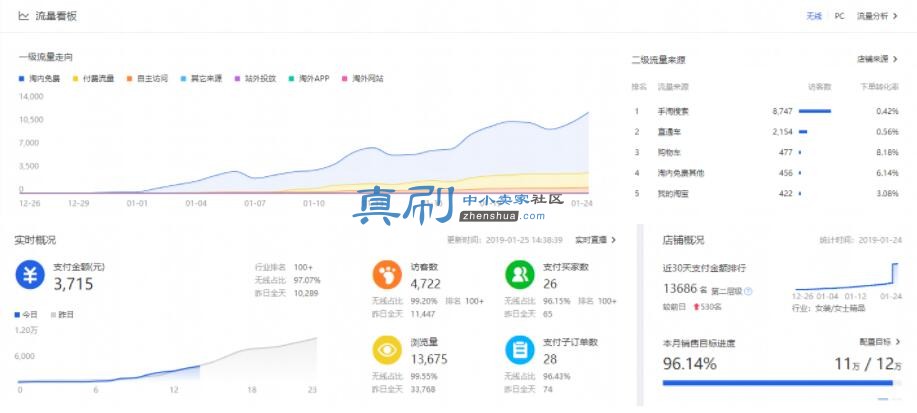917x413 pixels.
Task: Switch to the 无线 tab
Action: [814, 16]
